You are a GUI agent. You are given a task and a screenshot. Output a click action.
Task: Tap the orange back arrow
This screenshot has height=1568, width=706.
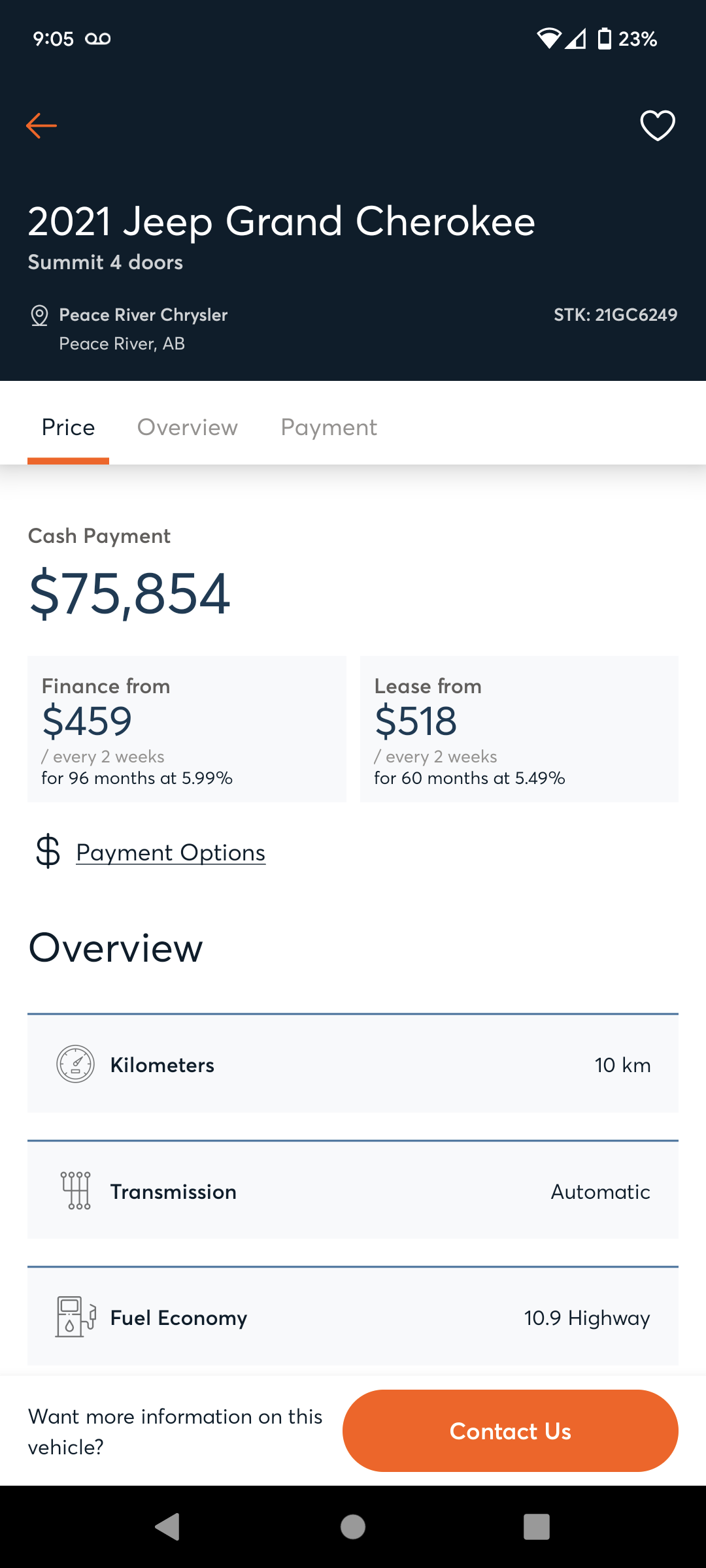(x=41, y=125)
